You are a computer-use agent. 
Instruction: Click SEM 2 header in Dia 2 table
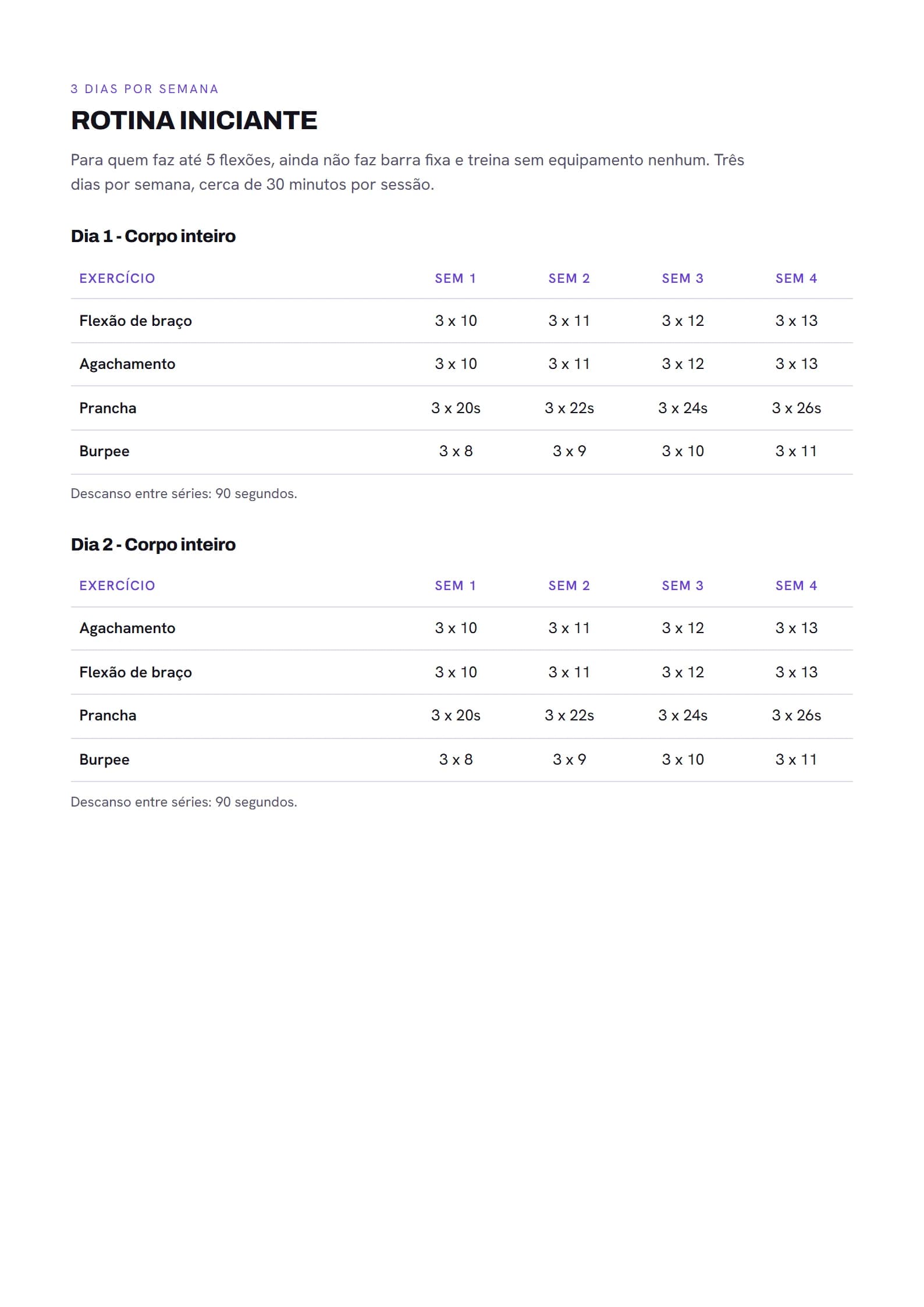569,585
